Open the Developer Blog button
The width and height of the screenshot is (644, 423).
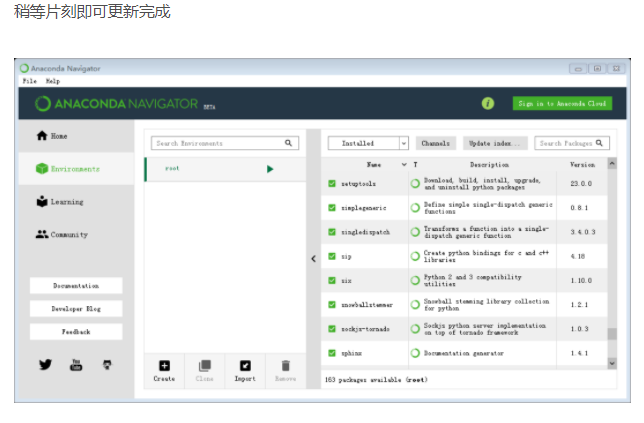(x=76, y=308)
